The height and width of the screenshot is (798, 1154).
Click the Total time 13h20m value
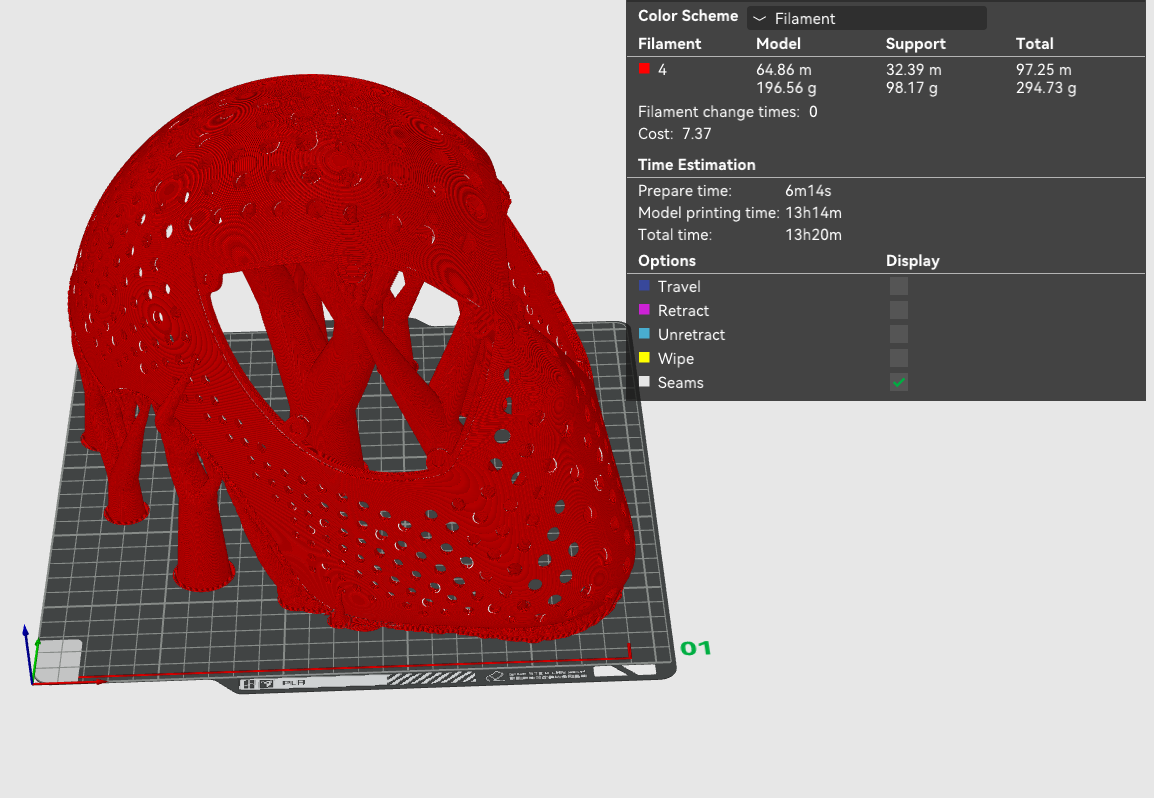click(813, 235)
